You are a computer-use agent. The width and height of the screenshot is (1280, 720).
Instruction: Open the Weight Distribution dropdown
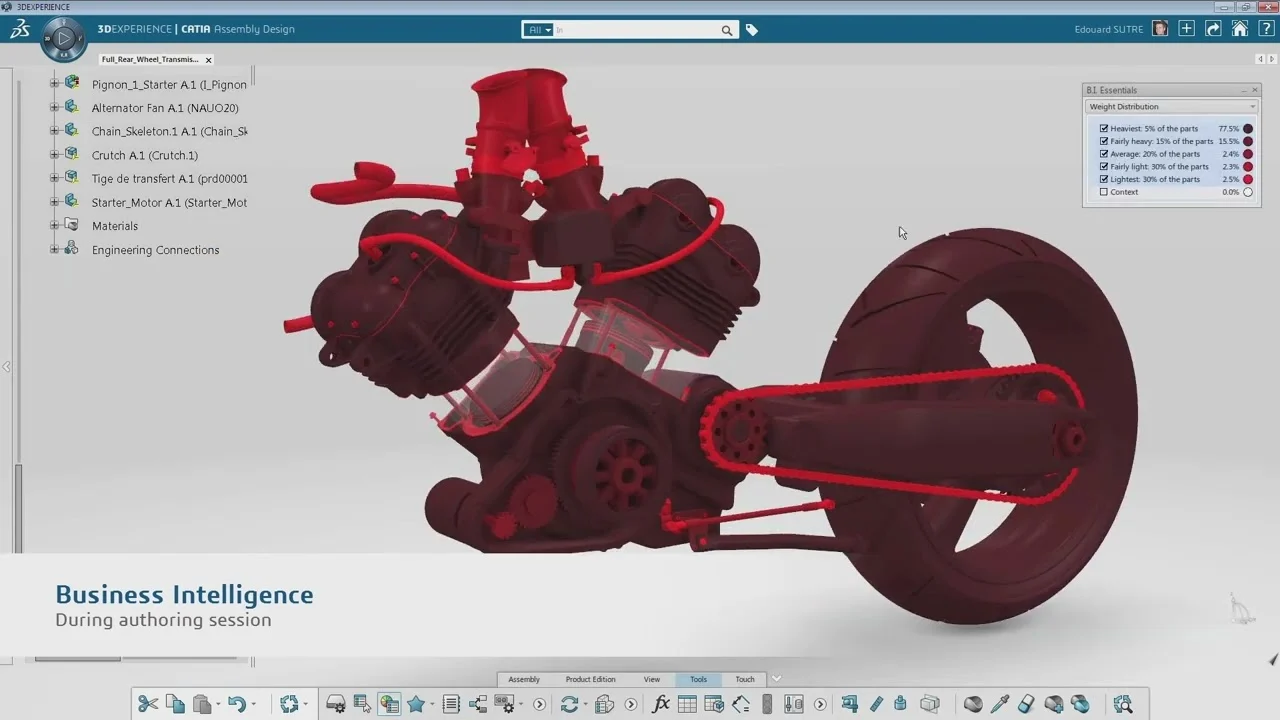(x=1172, y=106)
